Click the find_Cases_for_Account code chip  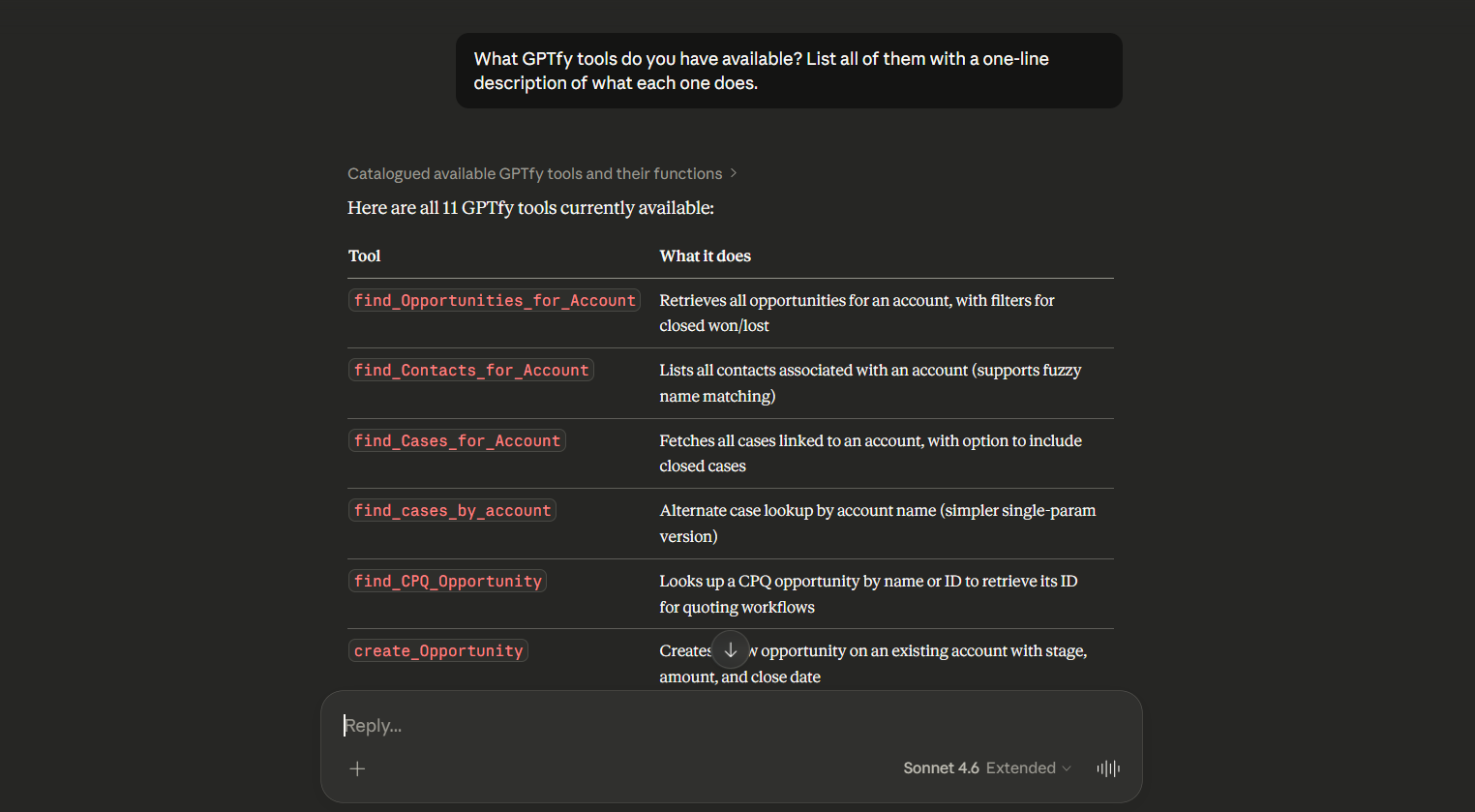tap(457, 440)
